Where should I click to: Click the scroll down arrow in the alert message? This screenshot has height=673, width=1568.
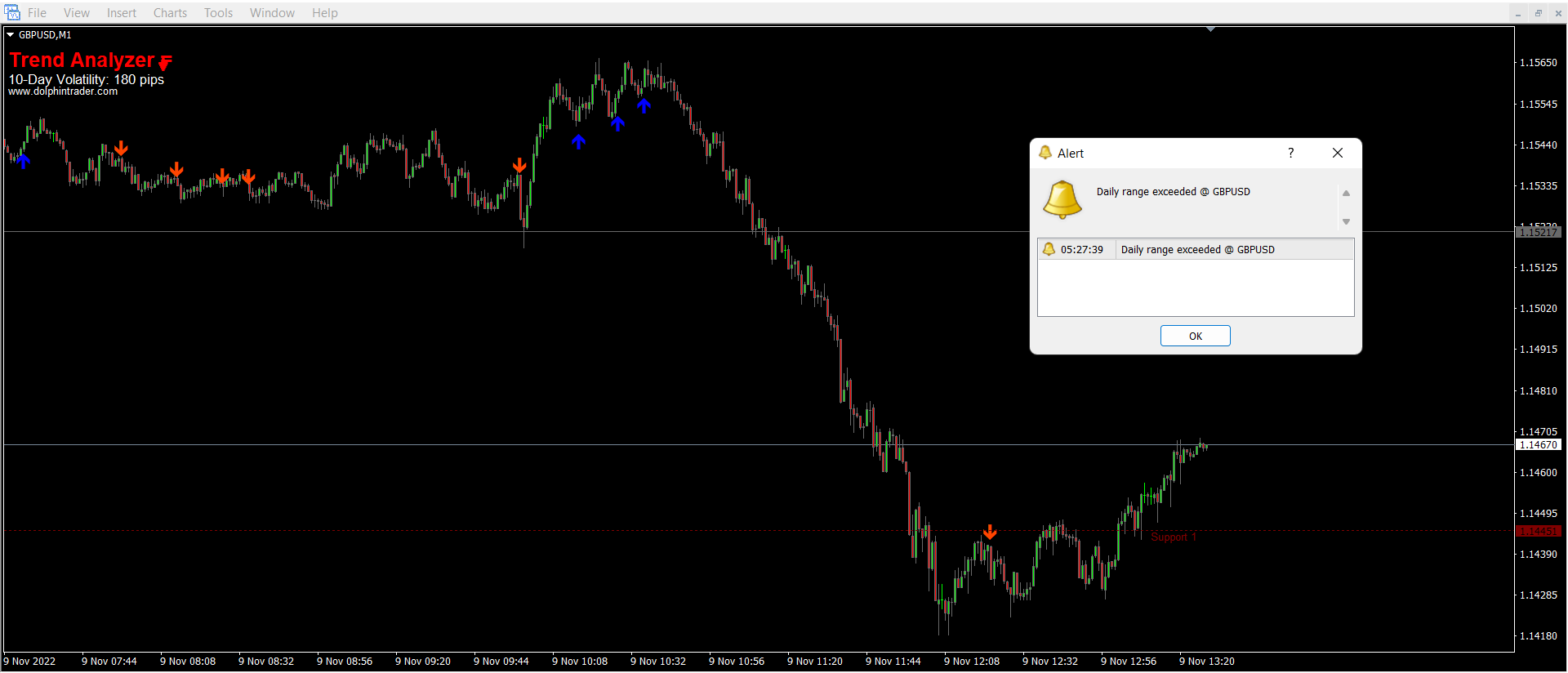click(x=1346, y=221)
